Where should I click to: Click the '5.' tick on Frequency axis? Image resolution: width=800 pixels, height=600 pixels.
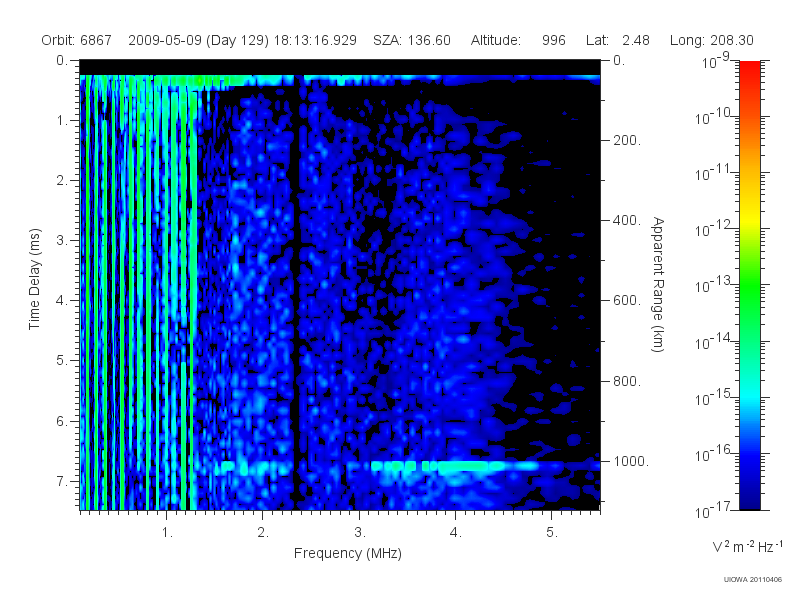click(552, 532)
